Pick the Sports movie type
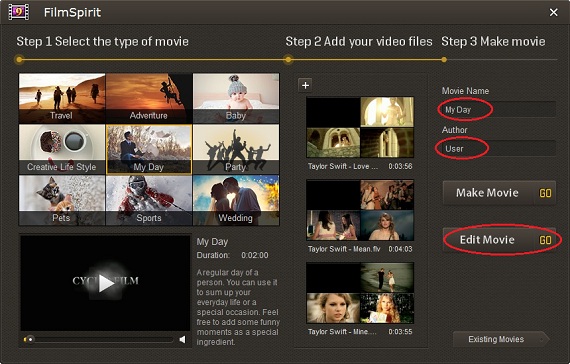 click(x=149, y=200)
